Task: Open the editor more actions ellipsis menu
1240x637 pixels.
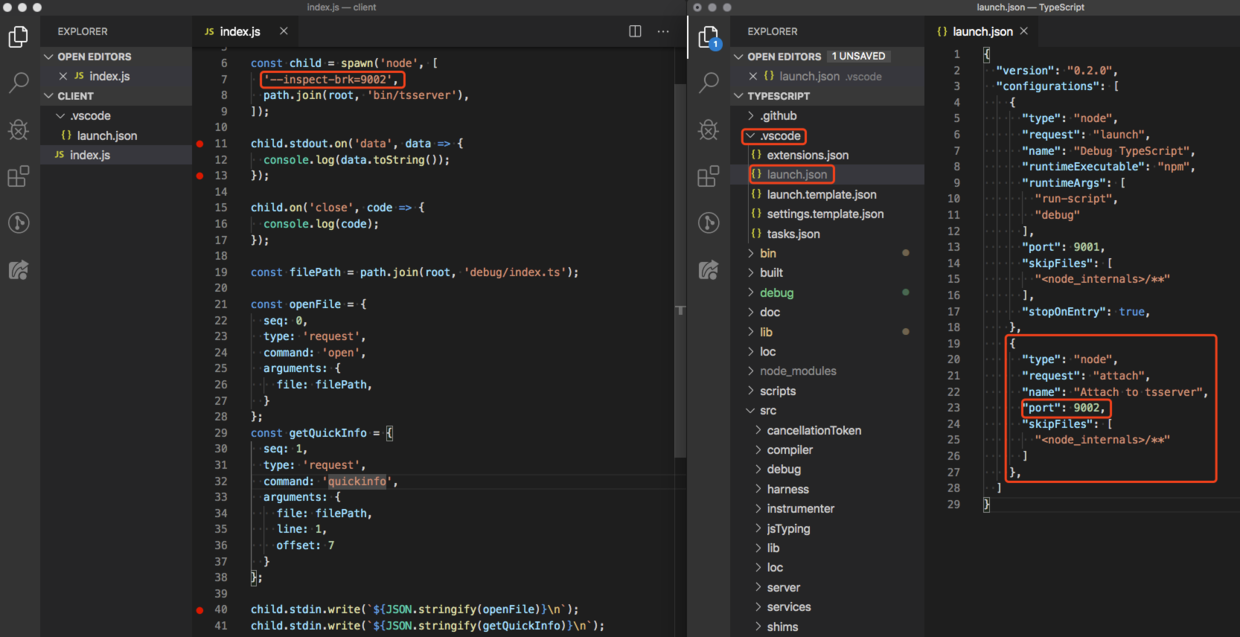Action: (663, 31)
